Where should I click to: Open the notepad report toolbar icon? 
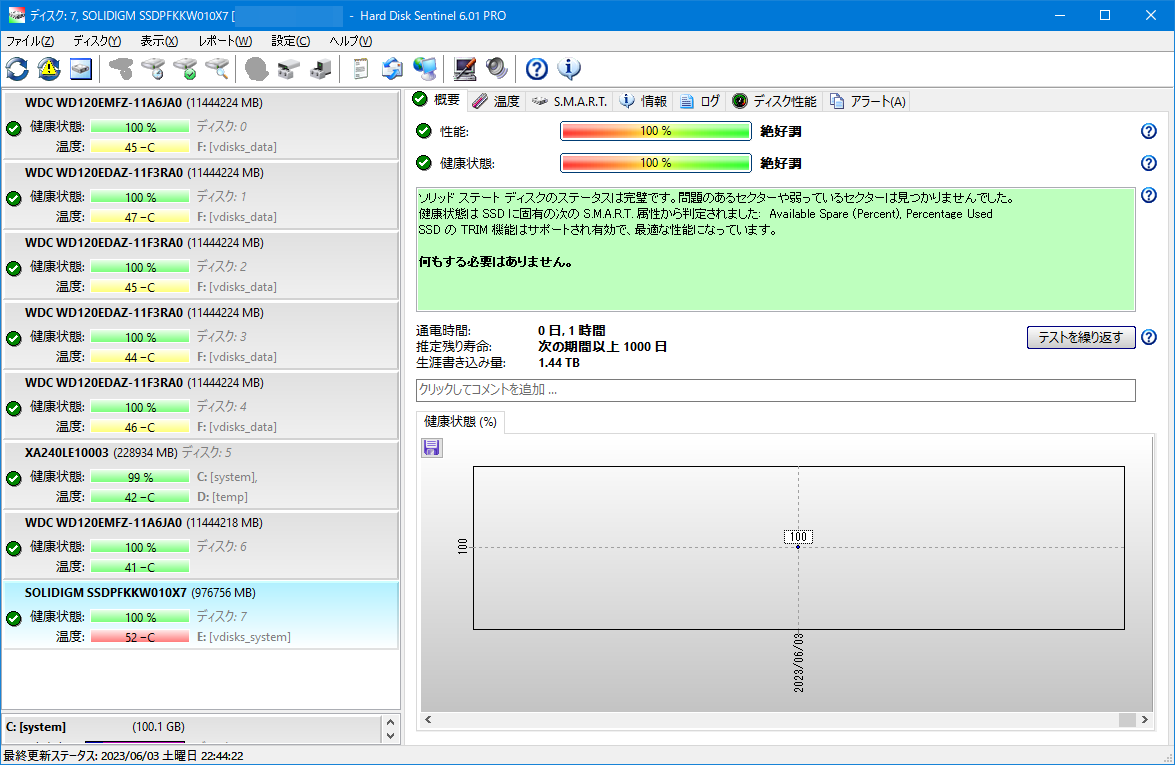(360, 69)
